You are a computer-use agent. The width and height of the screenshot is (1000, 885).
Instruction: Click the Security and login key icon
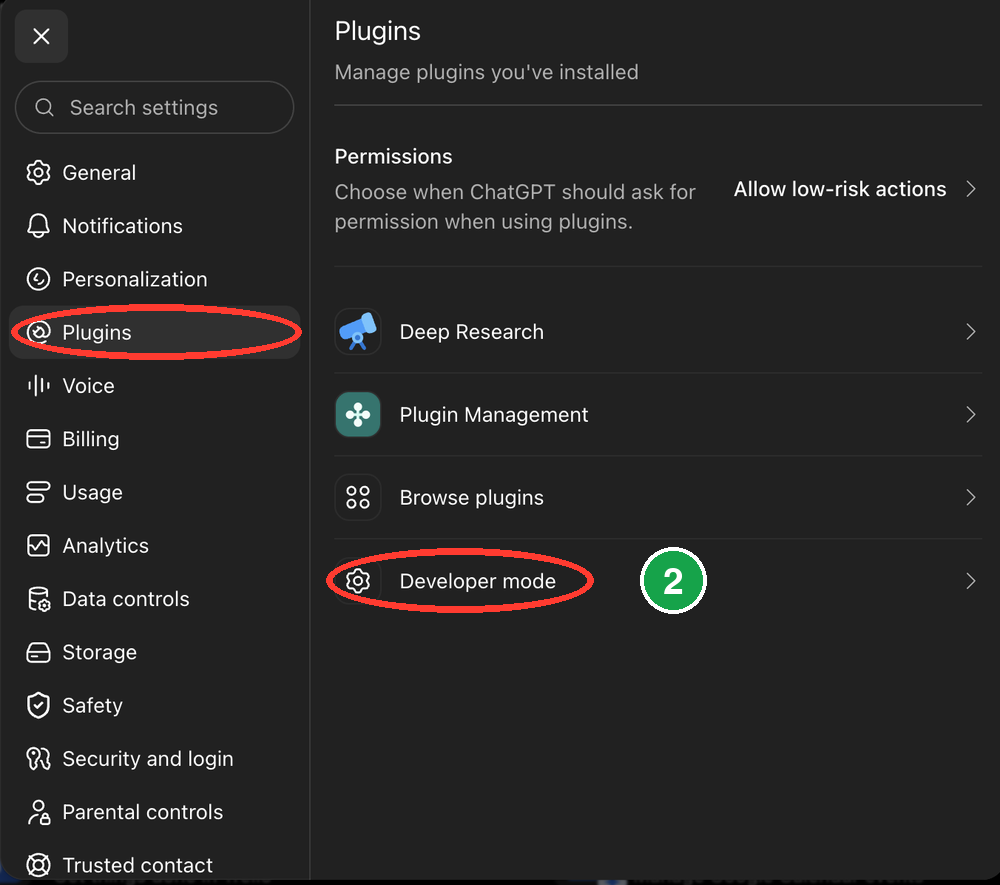[x=38, y=759]
